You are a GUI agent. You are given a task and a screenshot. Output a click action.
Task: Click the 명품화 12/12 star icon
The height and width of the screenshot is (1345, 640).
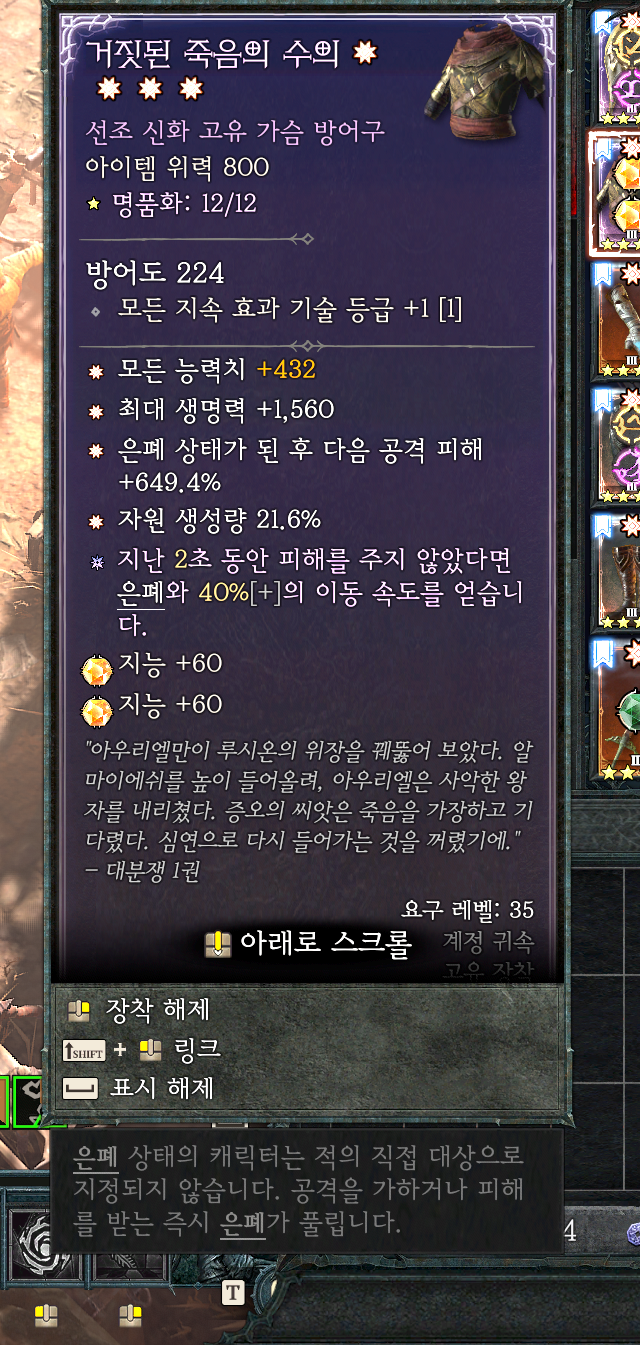94,205
